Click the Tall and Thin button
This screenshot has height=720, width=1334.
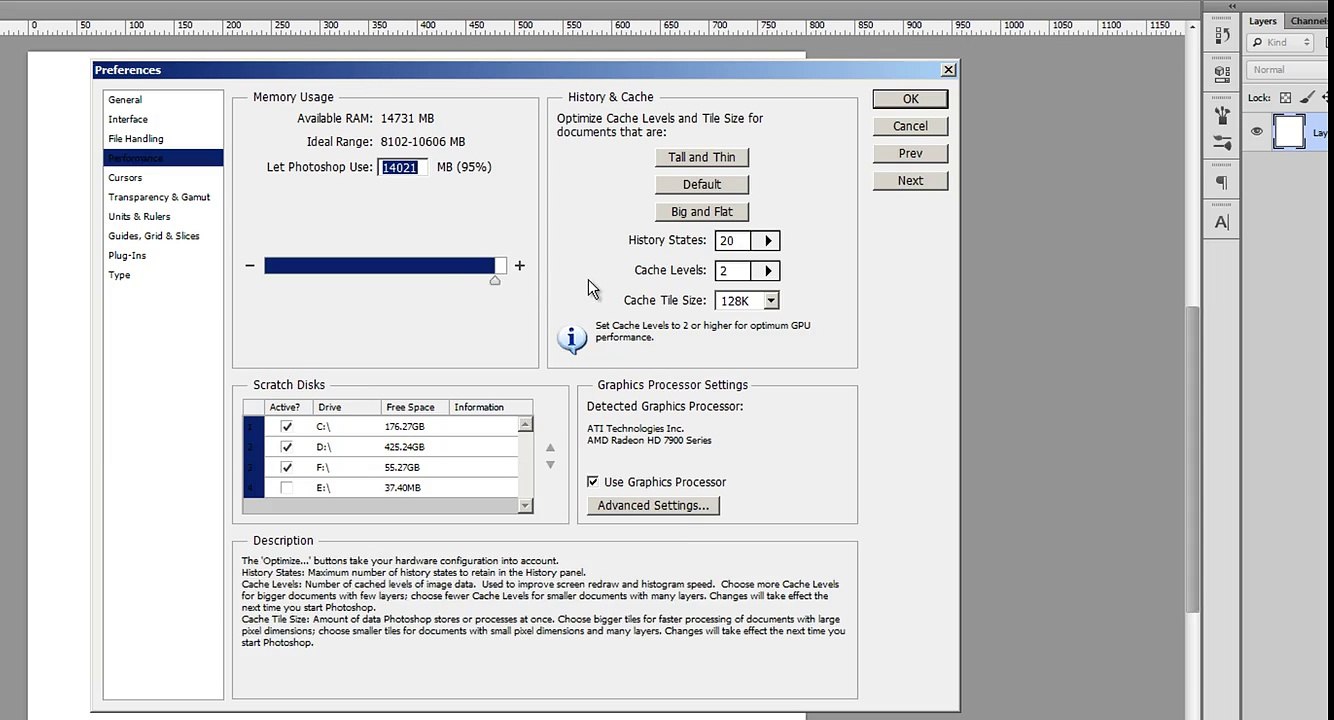pos(702,157)
